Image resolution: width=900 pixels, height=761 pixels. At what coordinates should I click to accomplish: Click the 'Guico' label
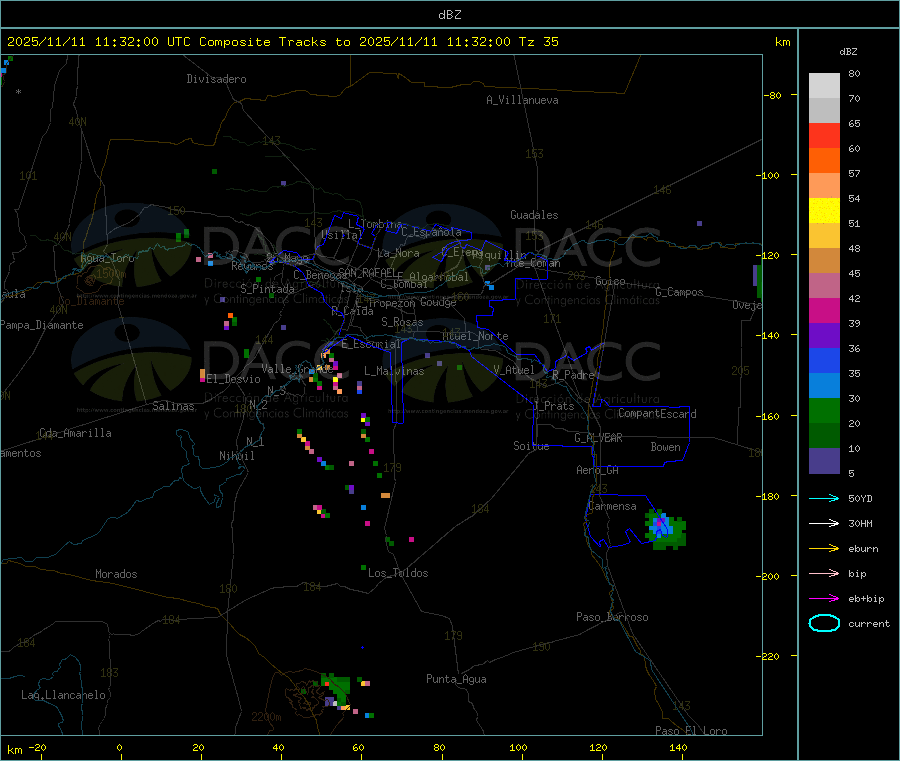tap(610, 281)
